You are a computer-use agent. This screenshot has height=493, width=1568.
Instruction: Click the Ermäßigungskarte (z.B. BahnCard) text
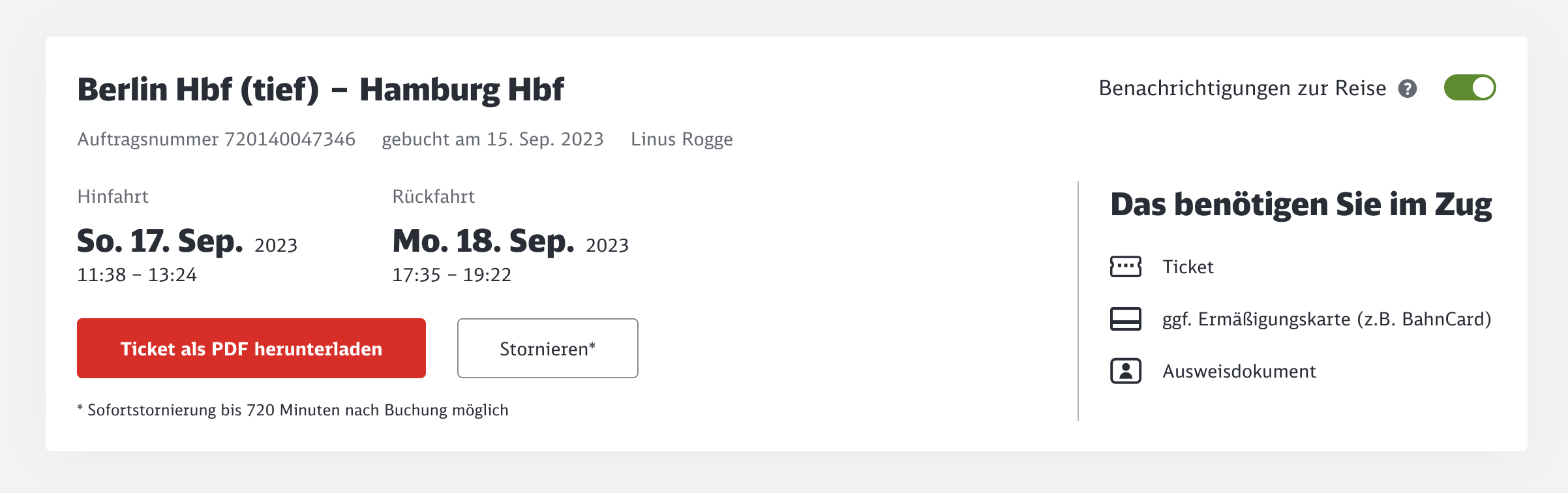pos(1326,320)
